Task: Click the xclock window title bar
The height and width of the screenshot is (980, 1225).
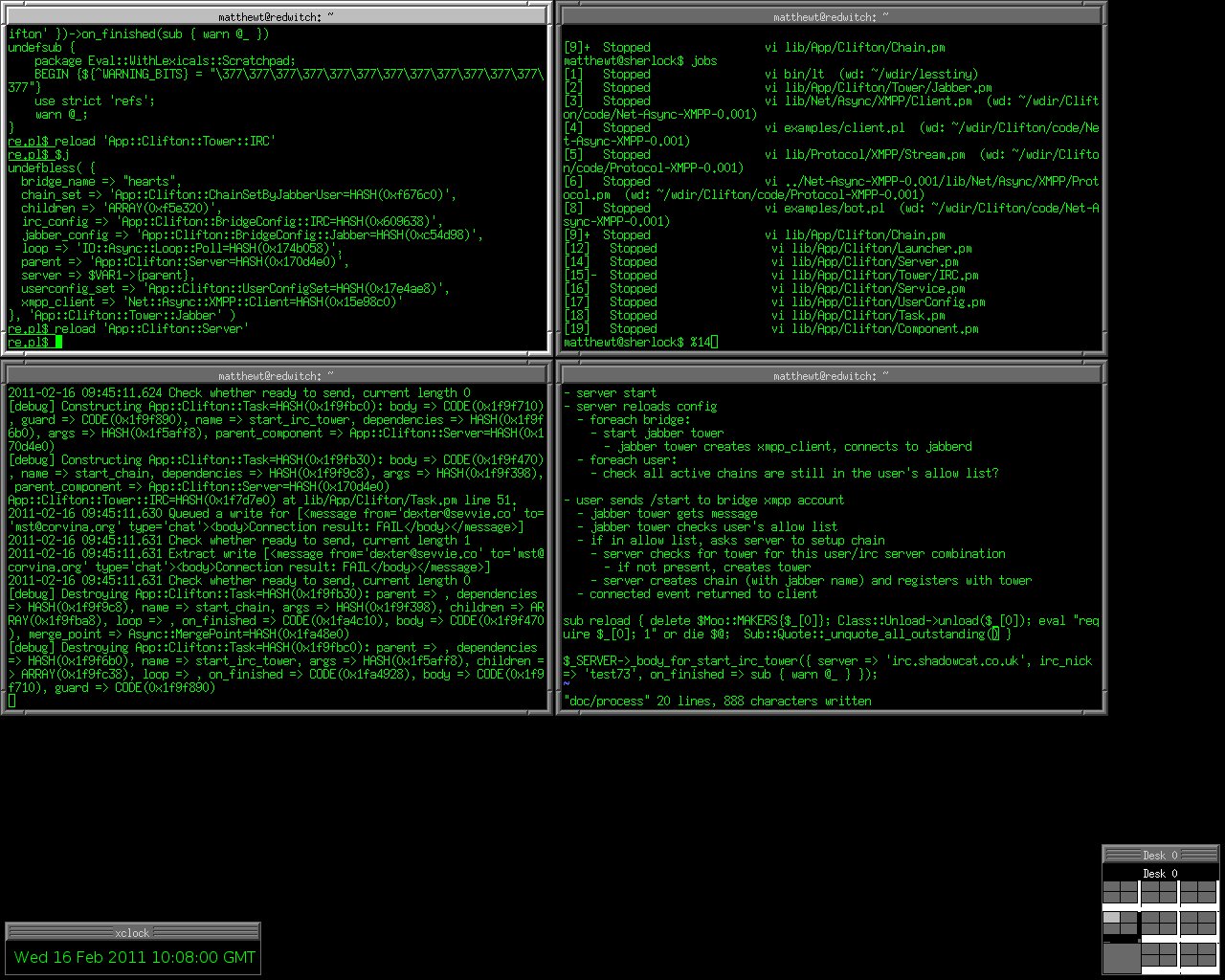Action: coord(132,932)
